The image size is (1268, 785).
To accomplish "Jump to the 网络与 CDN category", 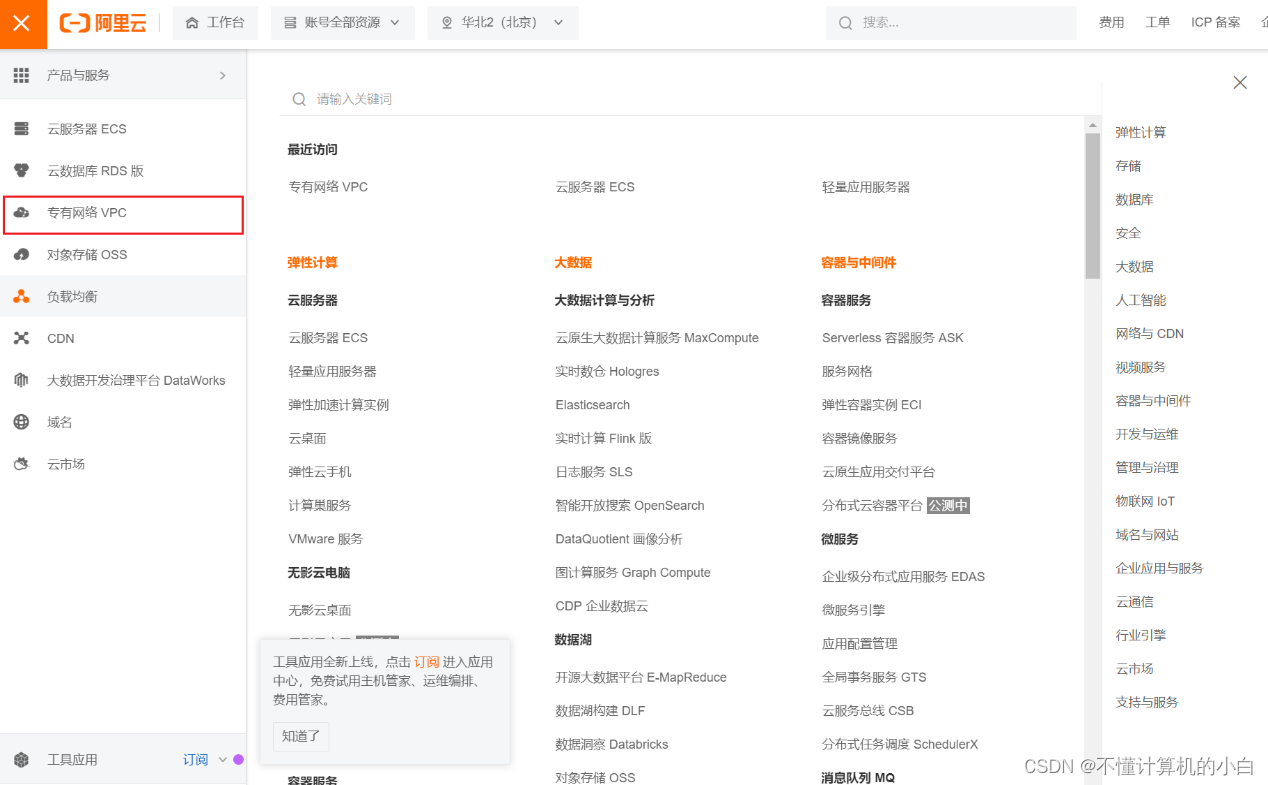I will point(1150,334).
